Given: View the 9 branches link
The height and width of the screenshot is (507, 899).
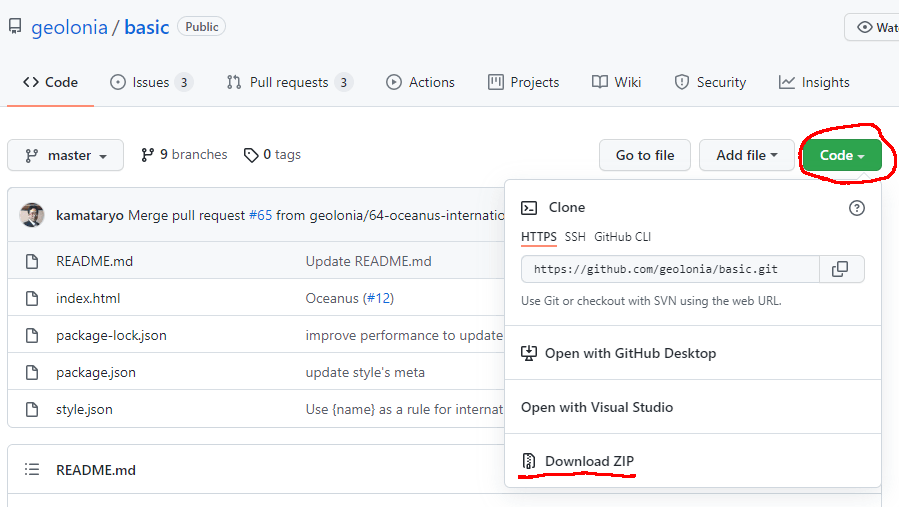Looking at the screenshot, I should [184, 154].
